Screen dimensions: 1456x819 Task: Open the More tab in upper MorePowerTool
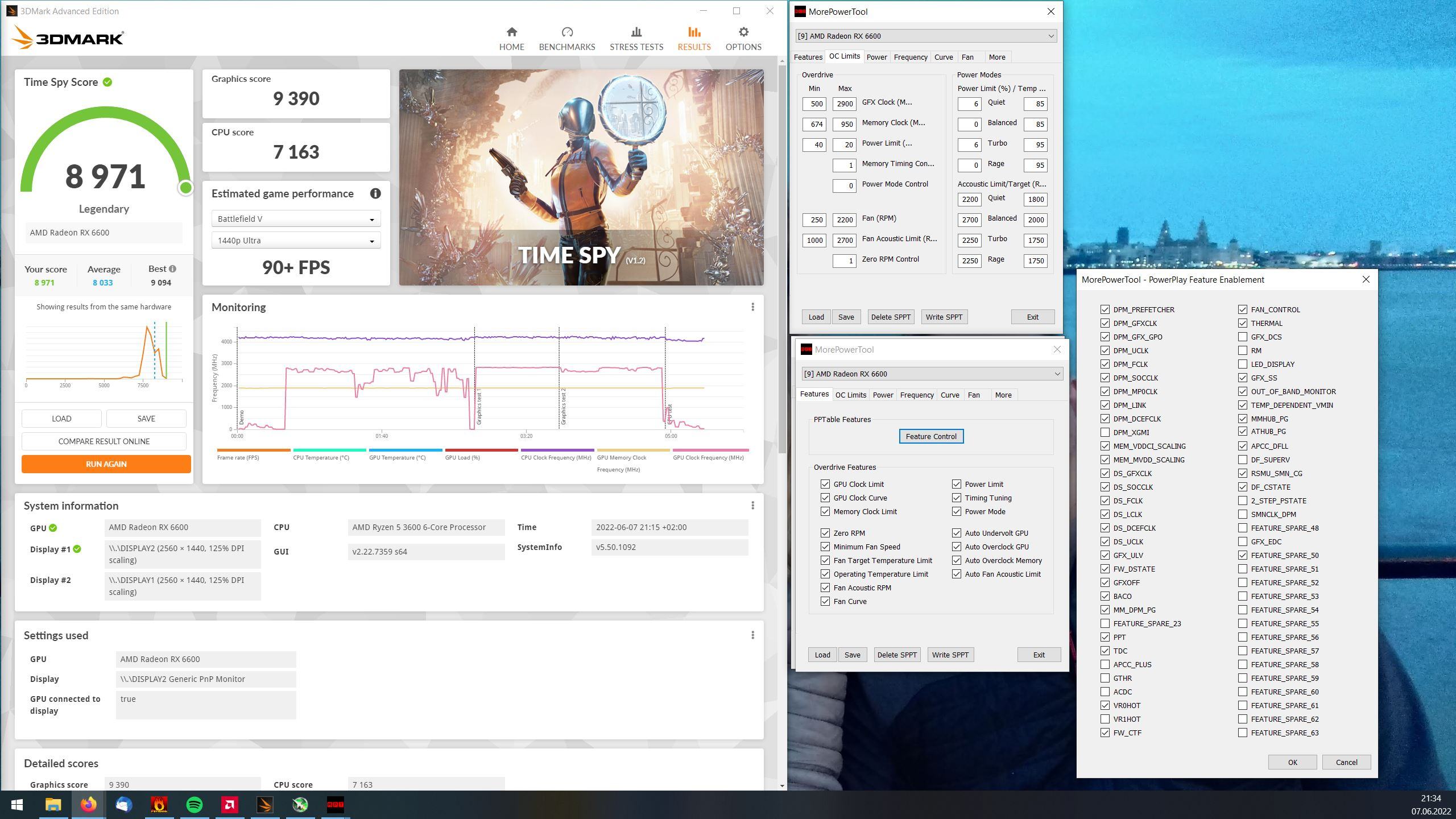click(997, 57)
